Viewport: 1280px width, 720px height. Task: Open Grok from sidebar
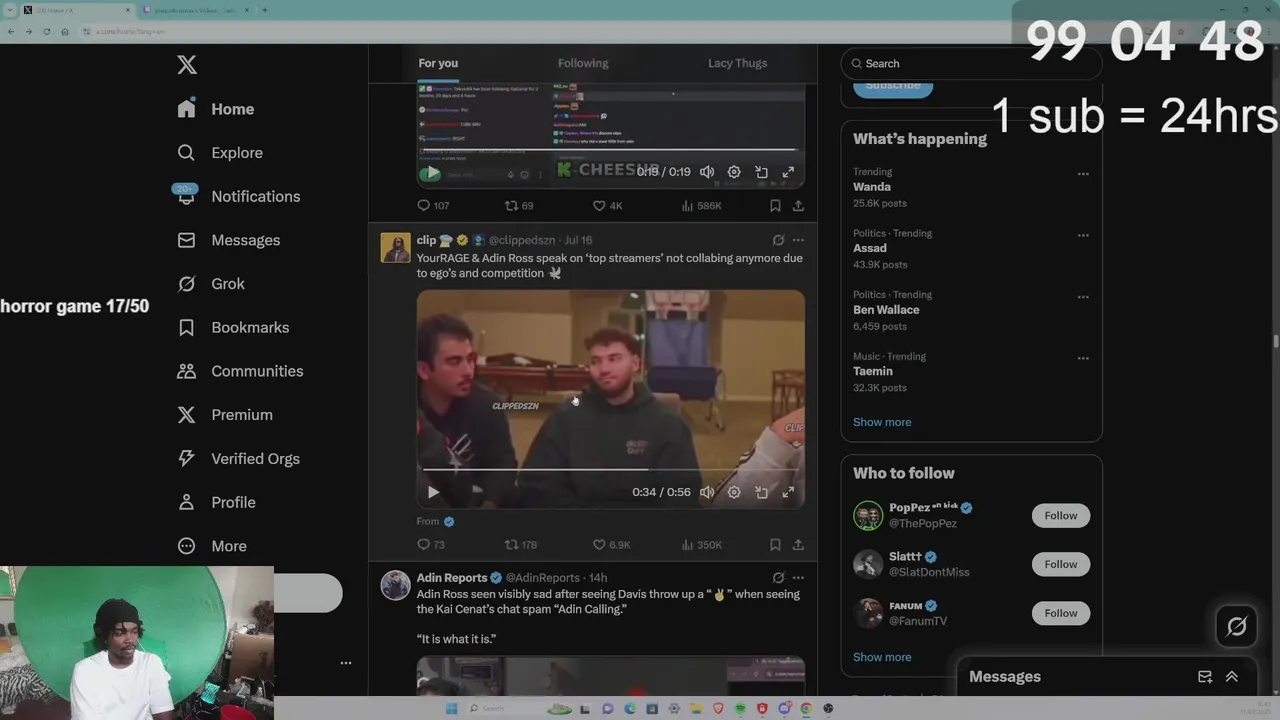click(211, 284)
